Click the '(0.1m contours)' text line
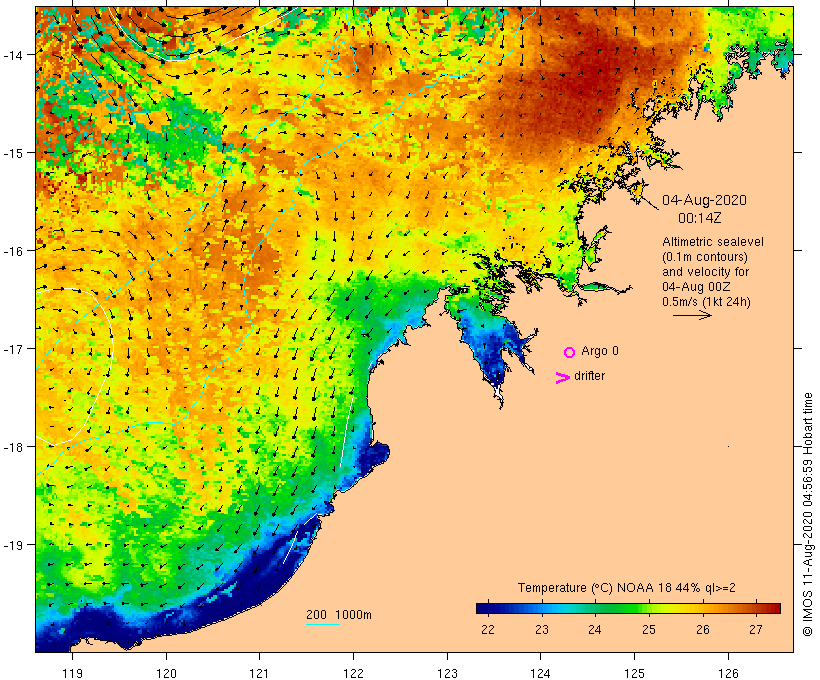This screenshot has width=820, height=680. click(x=705, y=257)
